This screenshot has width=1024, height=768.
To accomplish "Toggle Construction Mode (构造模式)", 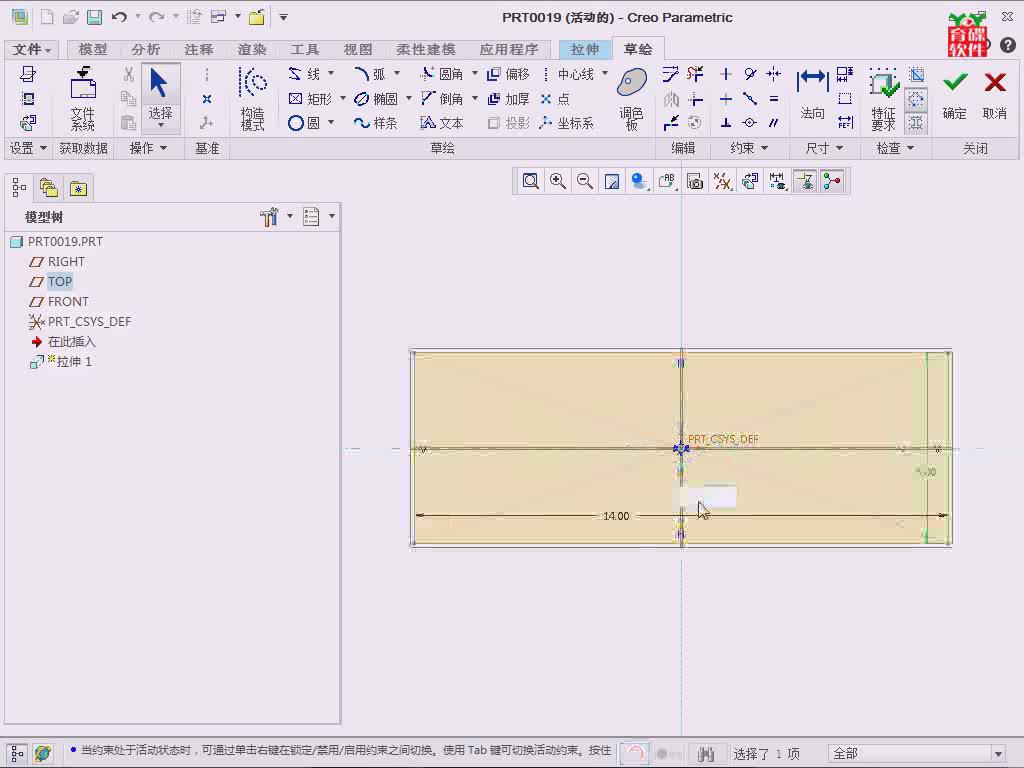I will pyautogui.click(x=253, y=98).
